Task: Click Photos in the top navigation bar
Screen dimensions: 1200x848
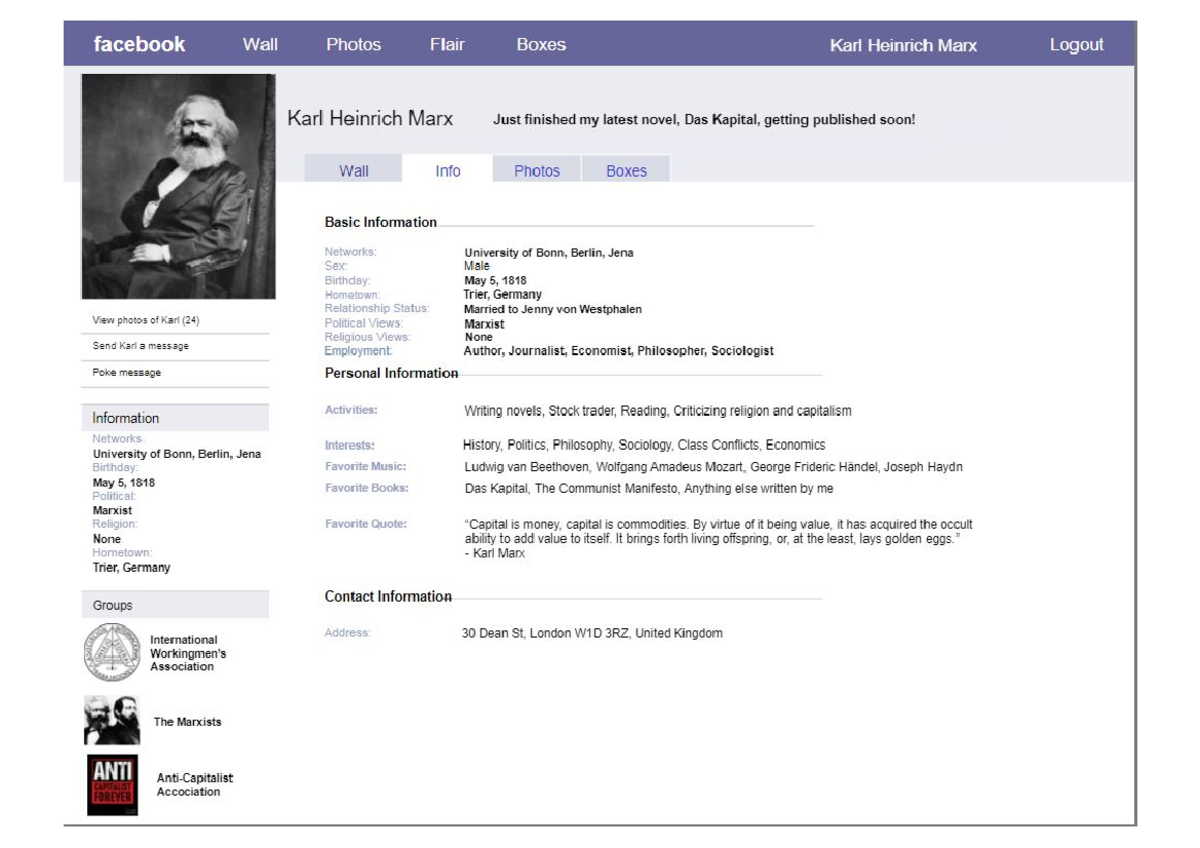Action: coord(354,44)
